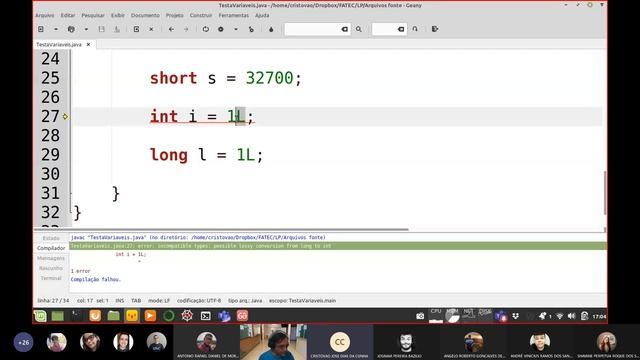Click the Open file toolbar icon
This screenshot has height=360, width=640.
[x=71, y=29]
